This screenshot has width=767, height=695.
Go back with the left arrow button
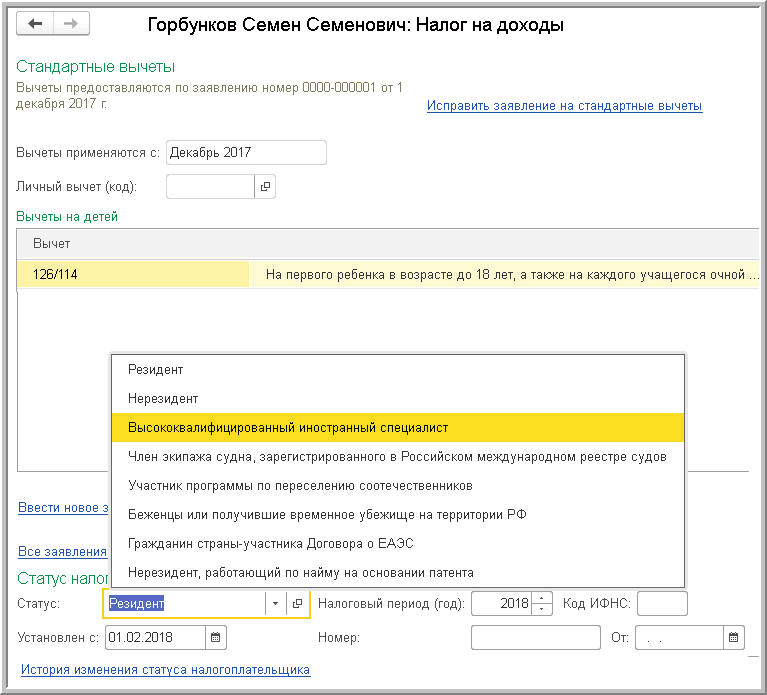tap(35, 23)
